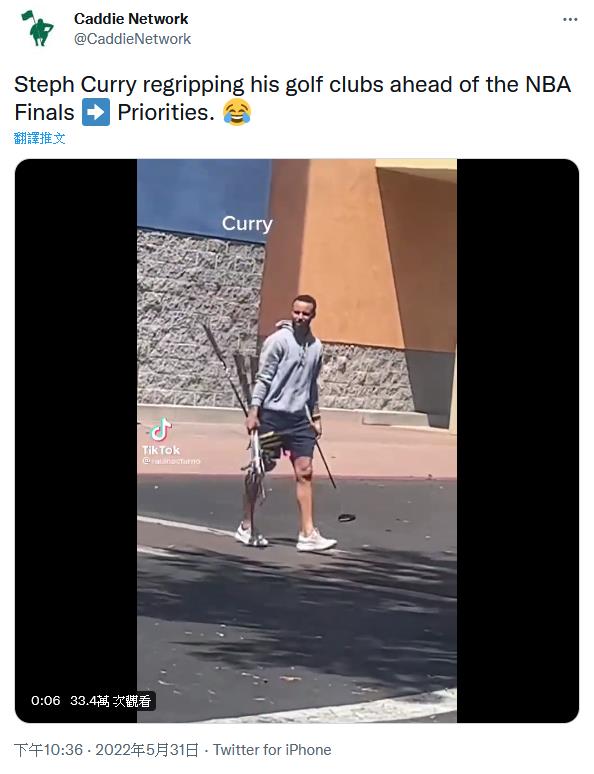Play the video on the man's hoodie
This screenshot has width=594, height=774.
(287, 368)
